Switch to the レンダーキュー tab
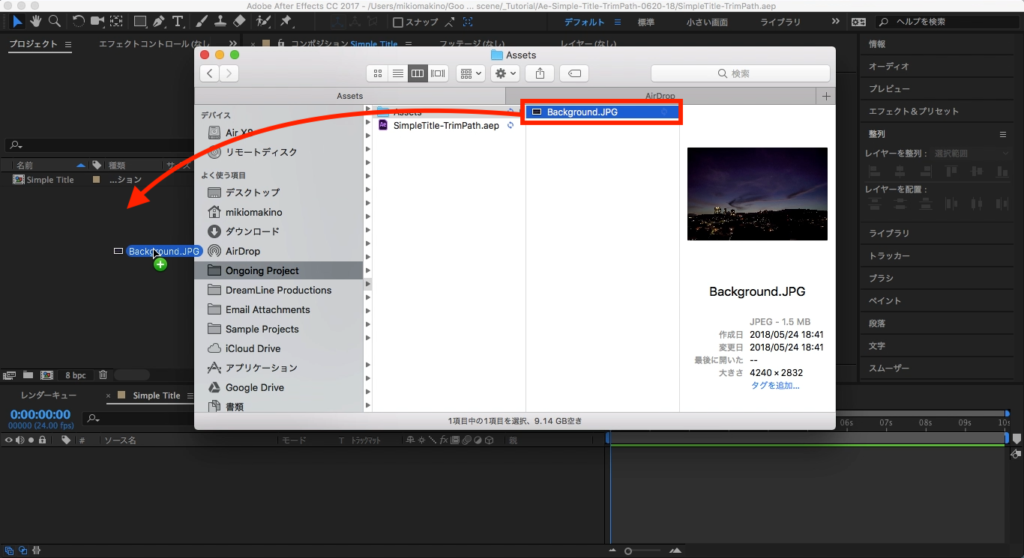This screenshot has width=1024, height=558. 40,396
